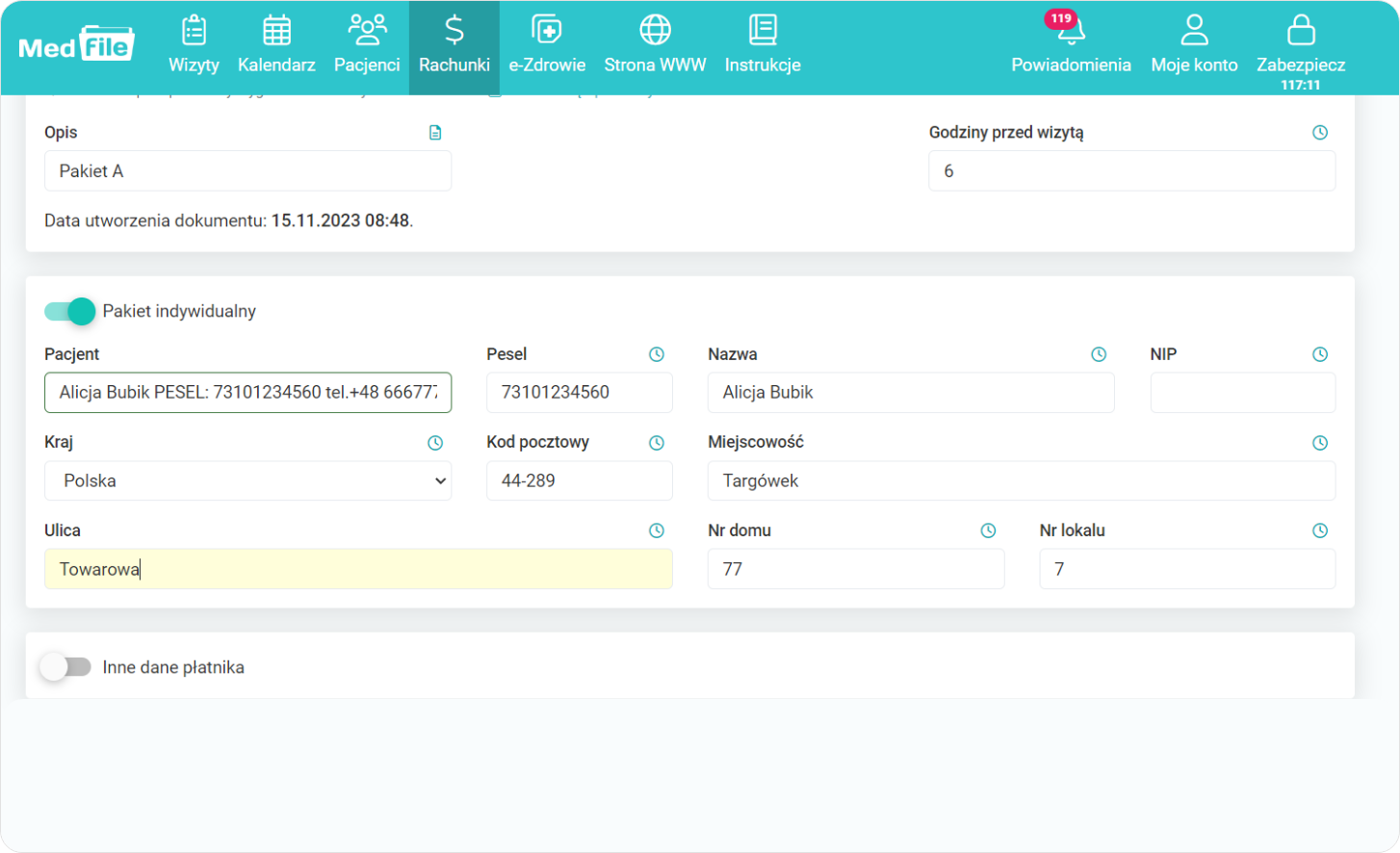Go to Rachunki menu label
The width and height of the screenshot is (1400, 853).
click(x=454, y=65)
